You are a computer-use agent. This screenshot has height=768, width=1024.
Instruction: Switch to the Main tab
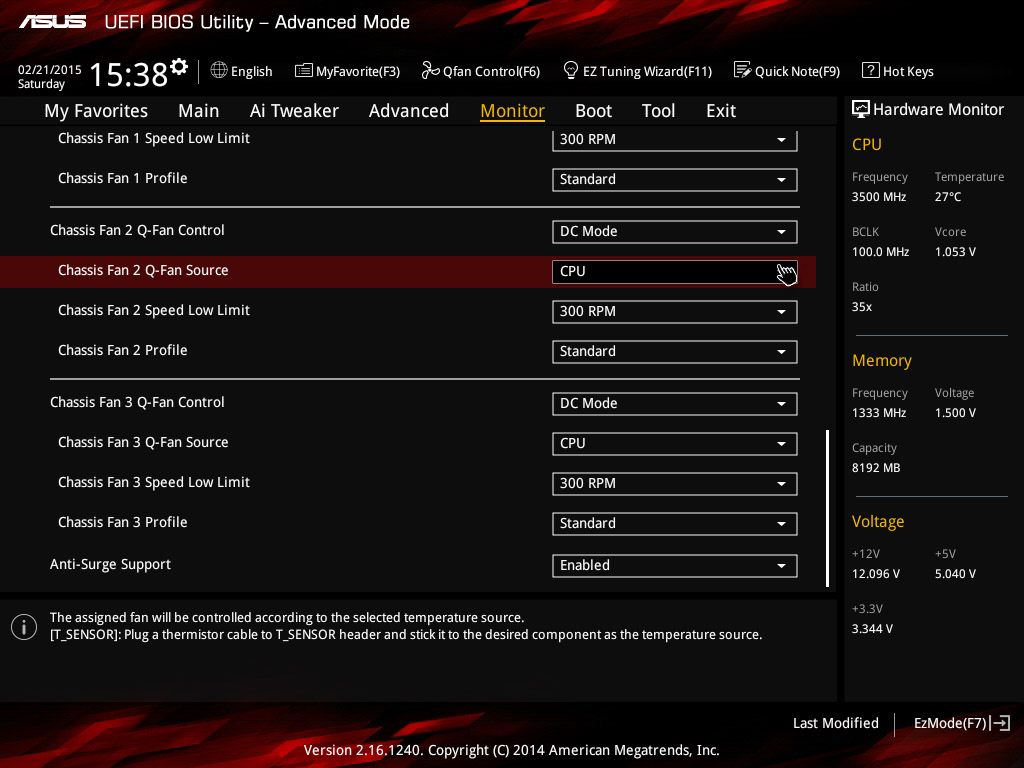pyautogui.click(x=199, y=111)
